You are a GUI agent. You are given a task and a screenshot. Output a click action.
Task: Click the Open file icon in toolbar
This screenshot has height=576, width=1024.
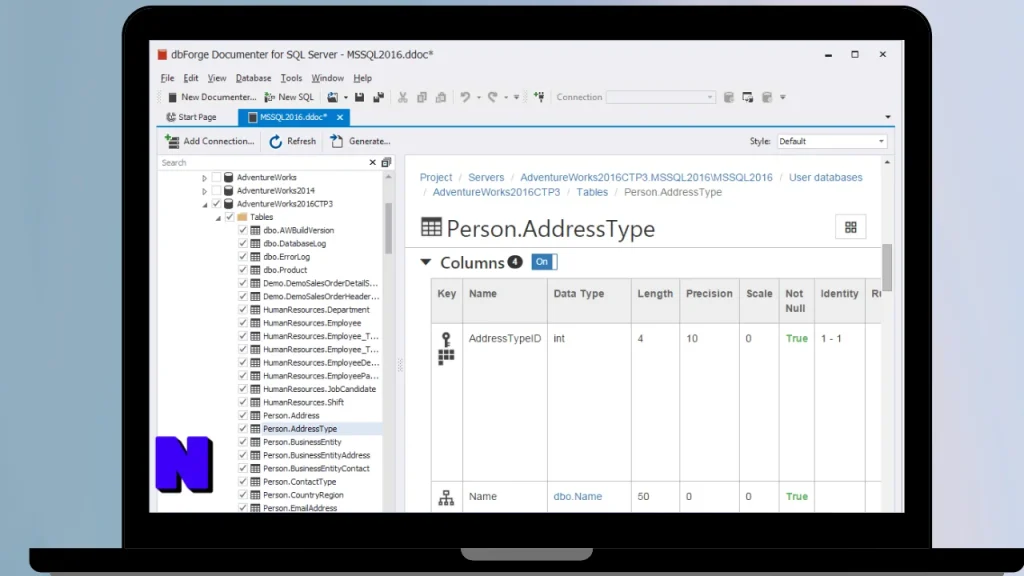(333, 97)
